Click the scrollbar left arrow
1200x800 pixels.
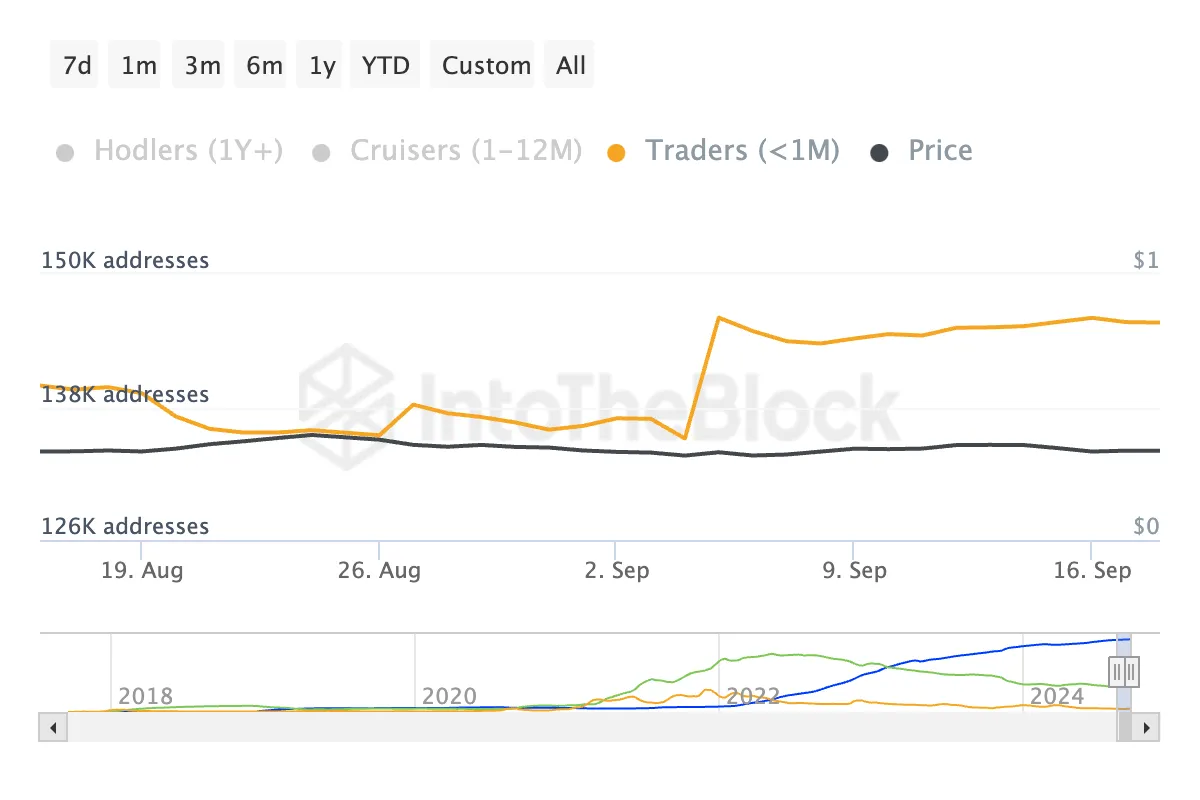(50, 727)
